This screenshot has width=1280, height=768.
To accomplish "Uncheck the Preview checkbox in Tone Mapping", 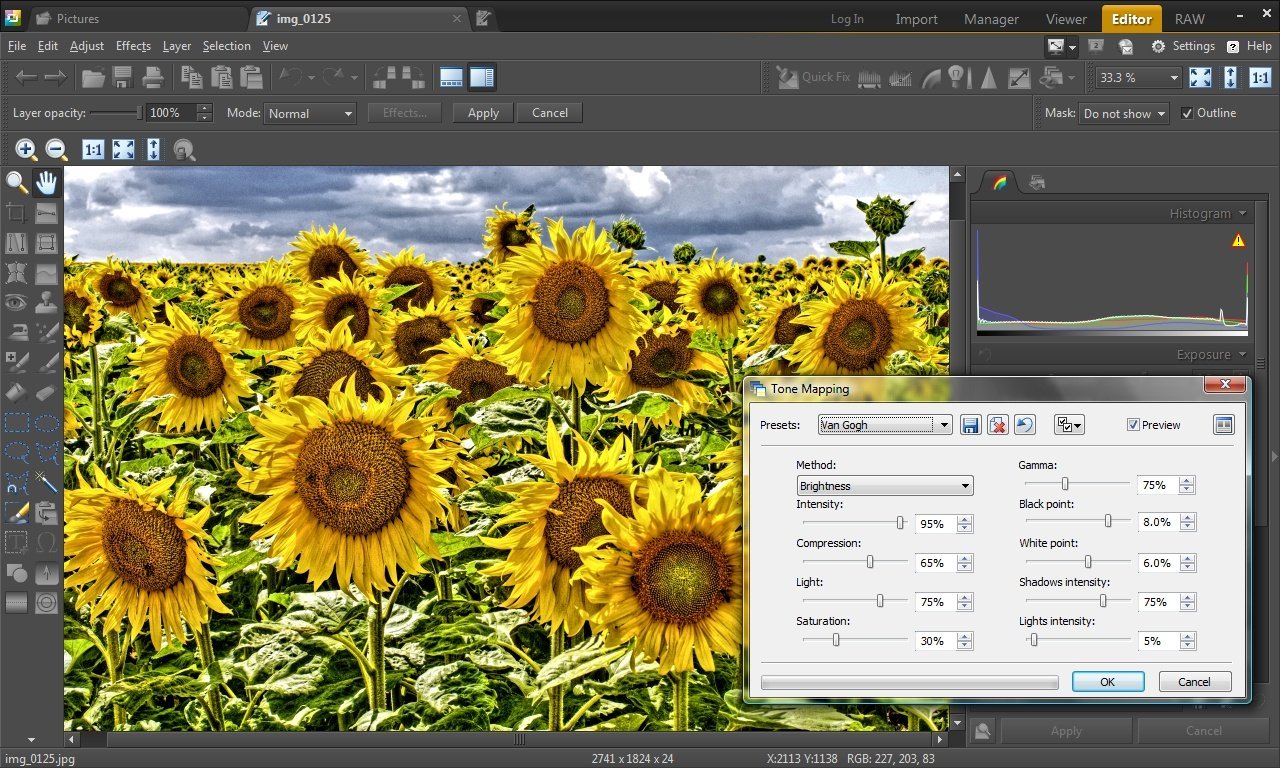I will click(x=1133, y=425).
